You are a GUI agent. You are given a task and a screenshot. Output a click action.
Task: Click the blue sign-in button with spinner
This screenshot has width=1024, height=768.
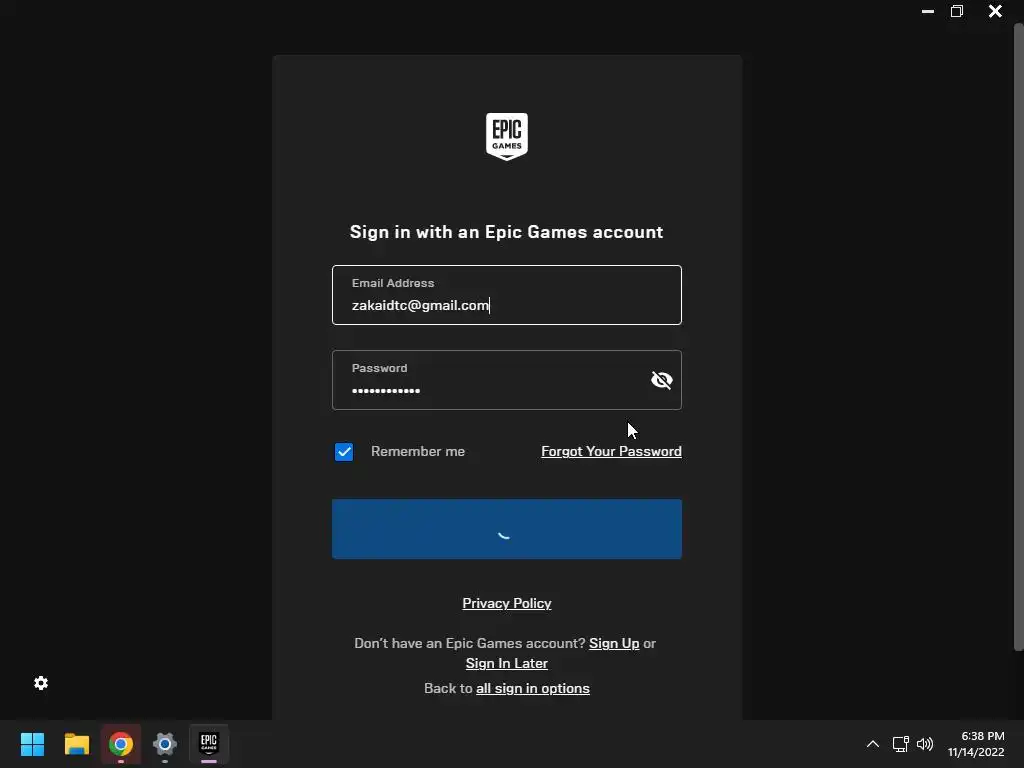[x=507, y=529]
